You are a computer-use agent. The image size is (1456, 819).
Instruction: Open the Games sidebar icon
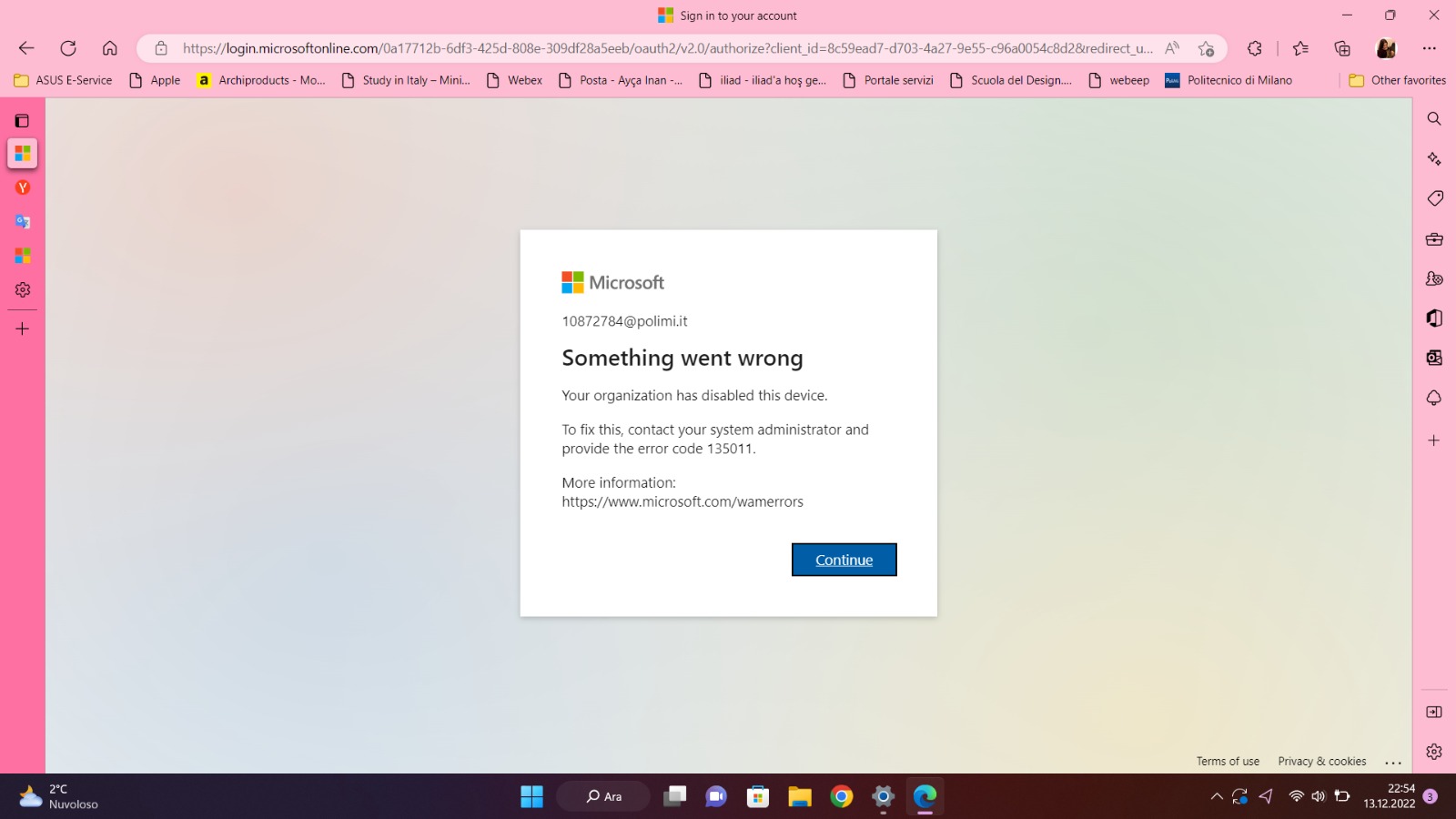[1434, 278]
